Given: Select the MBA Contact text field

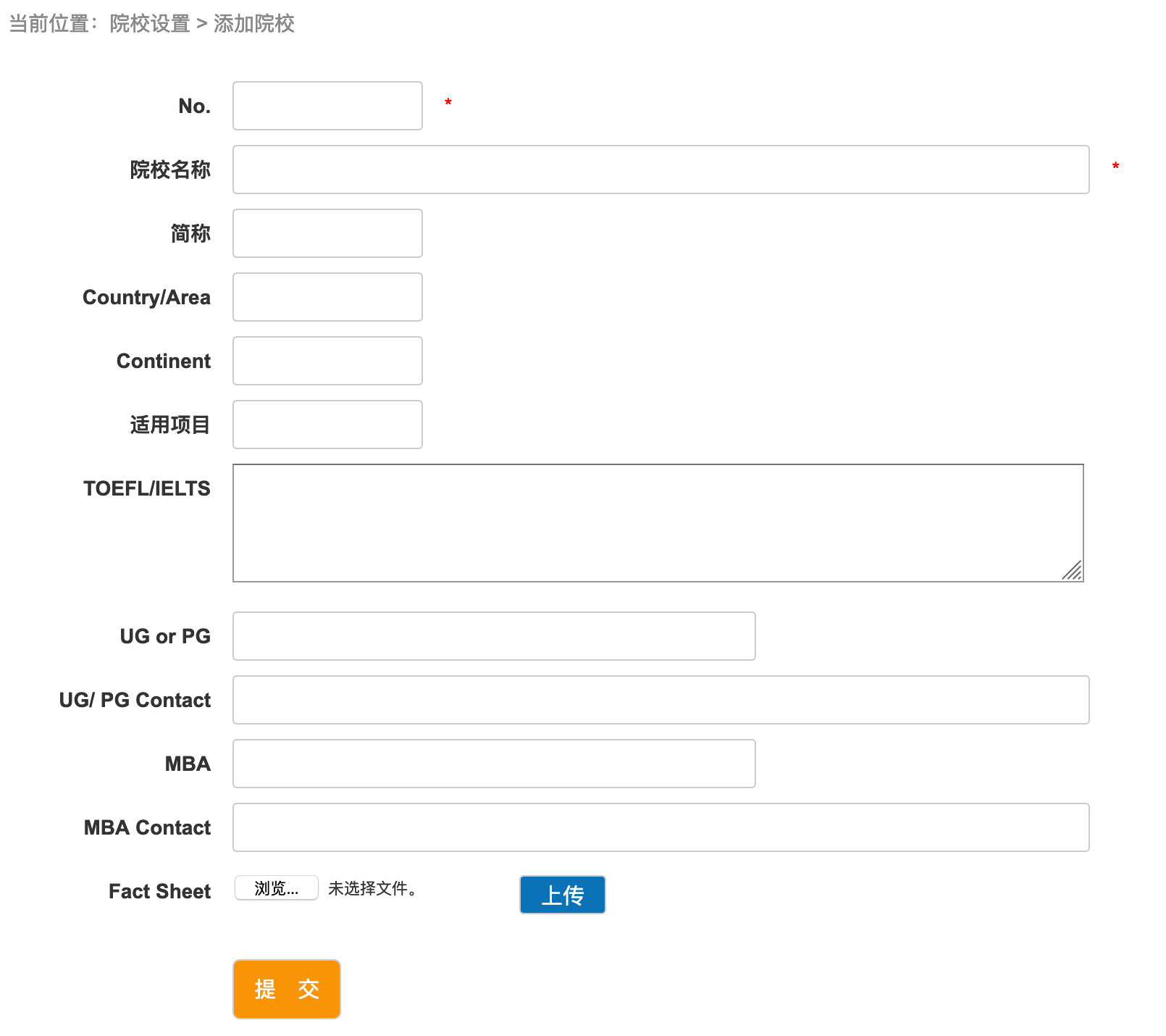Looking at the screenshot, I should coord(660,827).
